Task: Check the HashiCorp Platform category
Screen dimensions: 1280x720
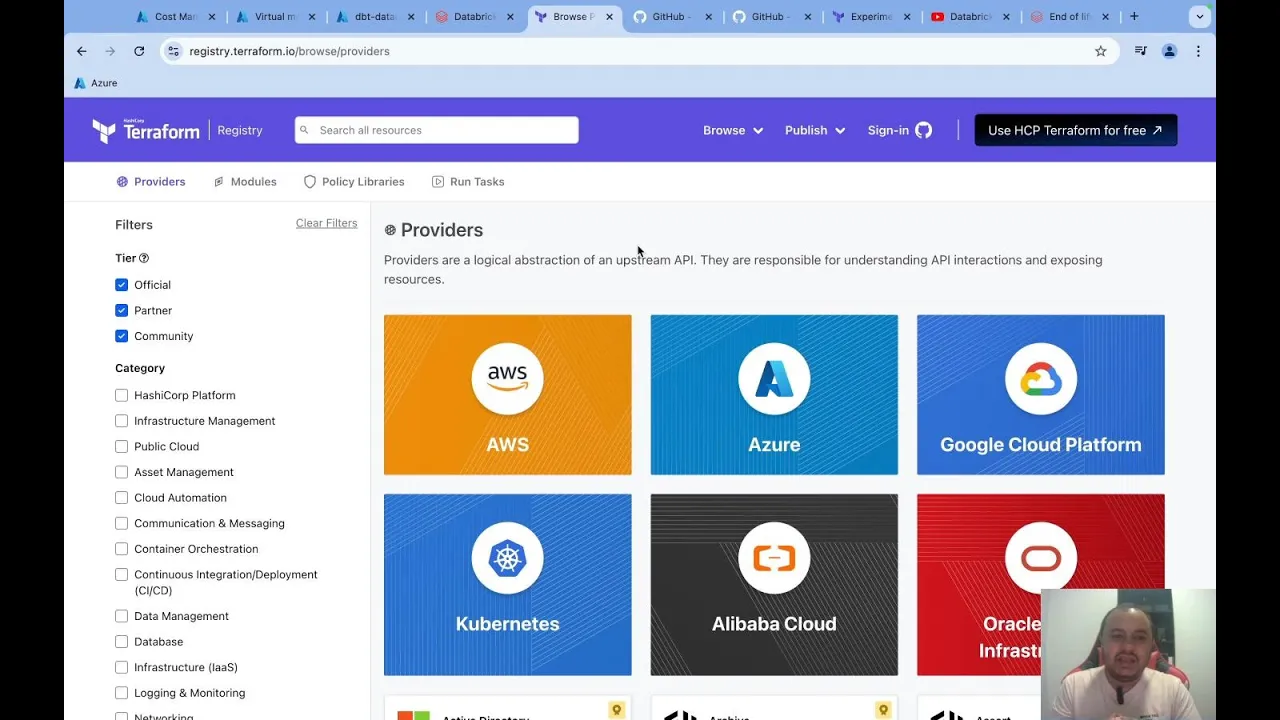Action: point(121,395)
